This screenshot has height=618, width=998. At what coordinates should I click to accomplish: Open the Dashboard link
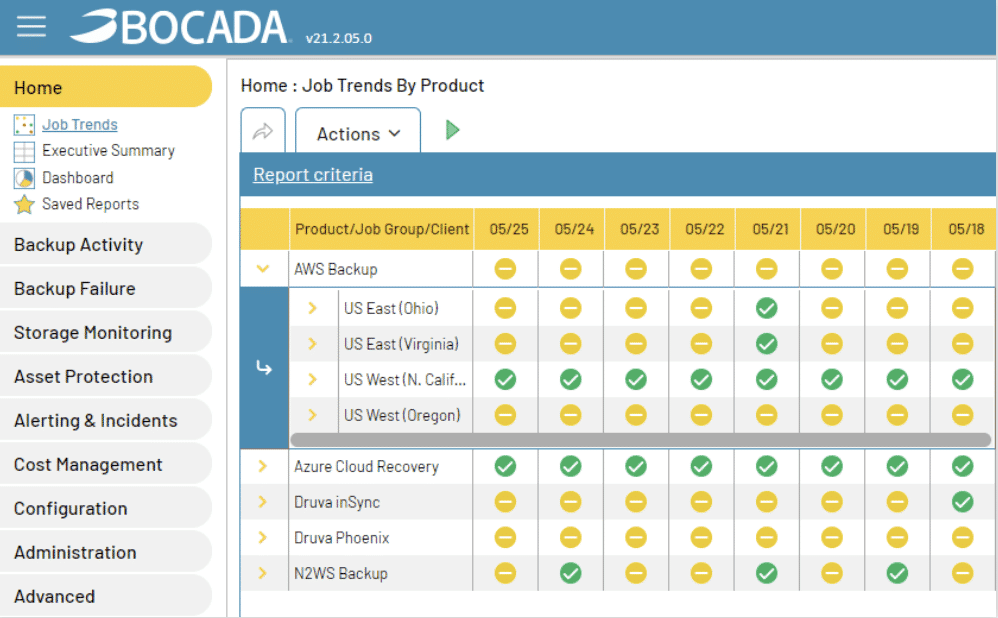78,178
